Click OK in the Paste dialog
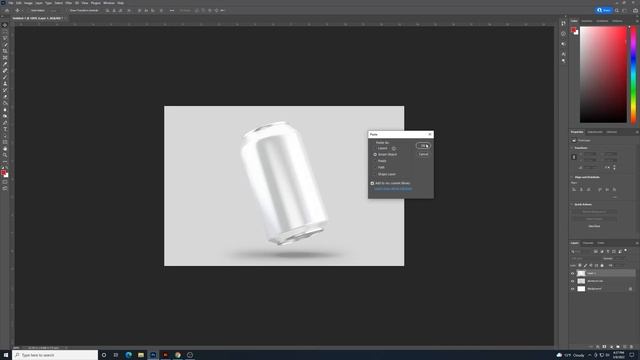The image size is (640, 360). pos(423,146)
